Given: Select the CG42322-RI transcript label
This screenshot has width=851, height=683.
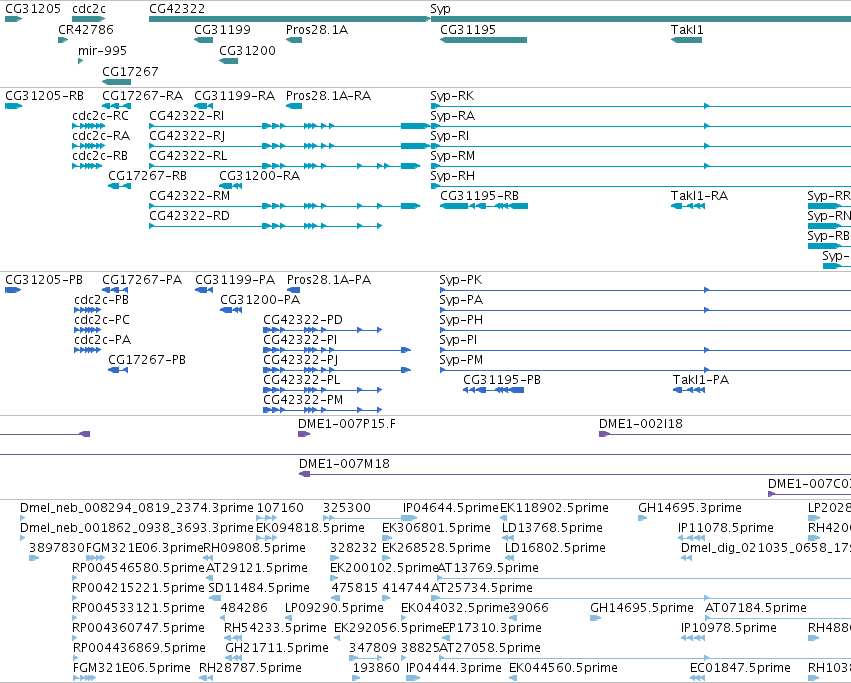Looking at the screenshot, I should point(187,116).
